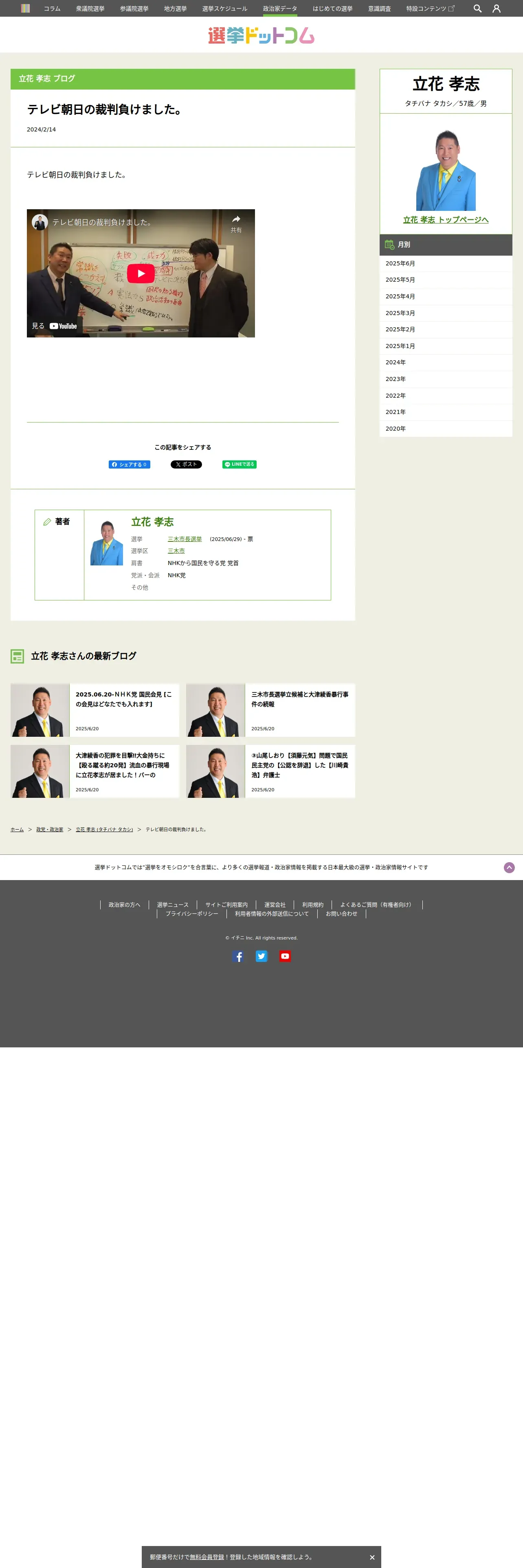Post article to X
The height and width of the screenshot is (1568, 523).
(x=186, y=464)
